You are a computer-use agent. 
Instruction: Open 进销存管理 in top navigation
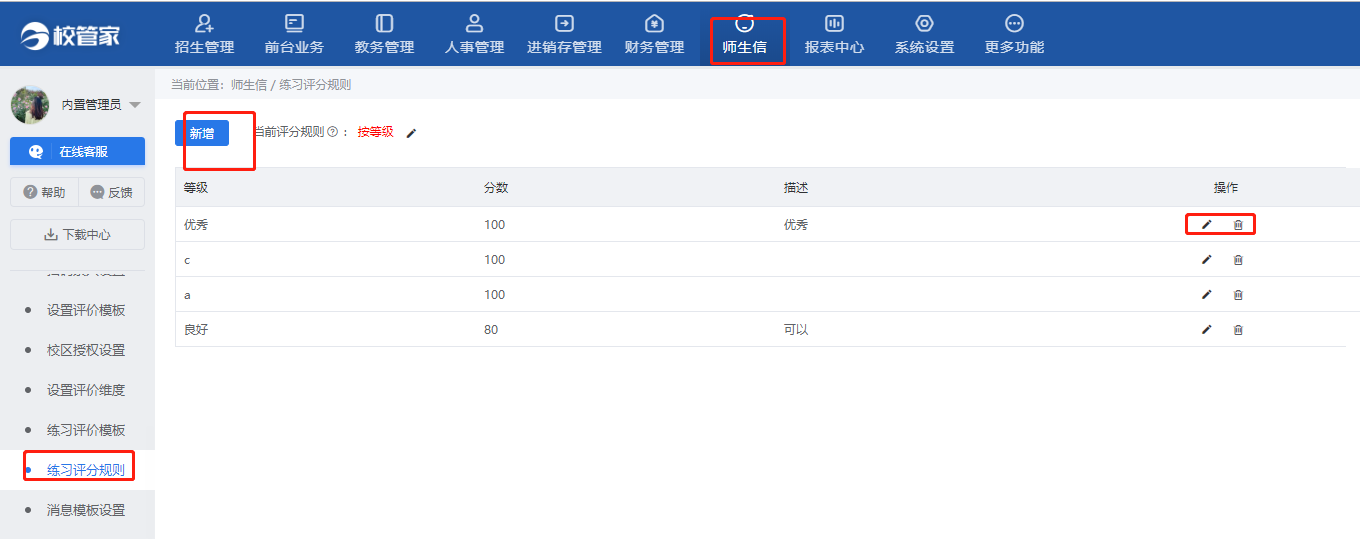point(564,35)
